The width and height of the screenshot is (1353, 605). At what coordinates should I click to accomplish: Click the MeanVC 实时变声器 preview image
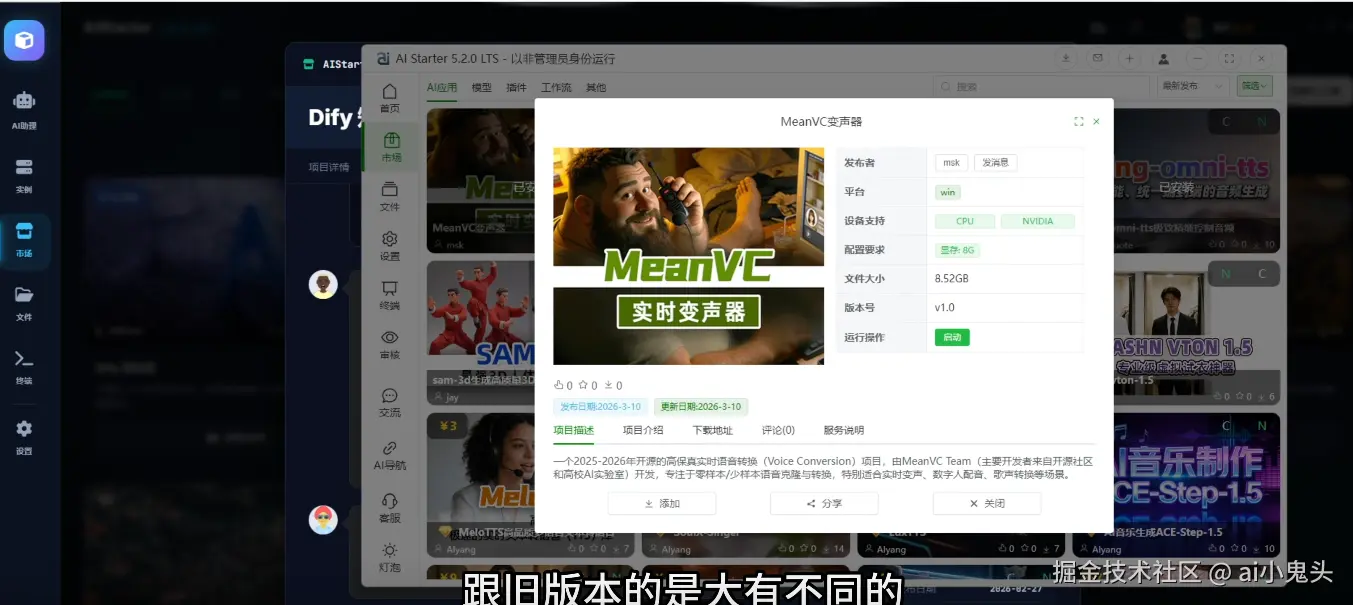click(x=689, y=256)
